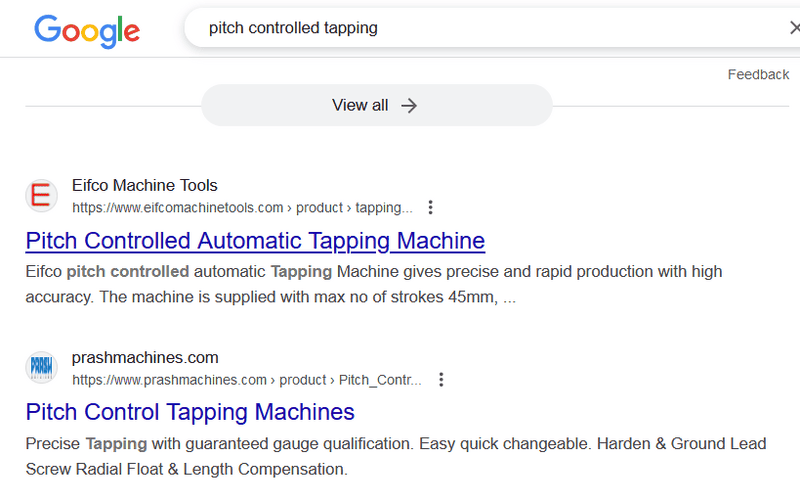Screen dimensions: 800x502
Task: Click the arrow icon beside View all
Action: [409, 106]
